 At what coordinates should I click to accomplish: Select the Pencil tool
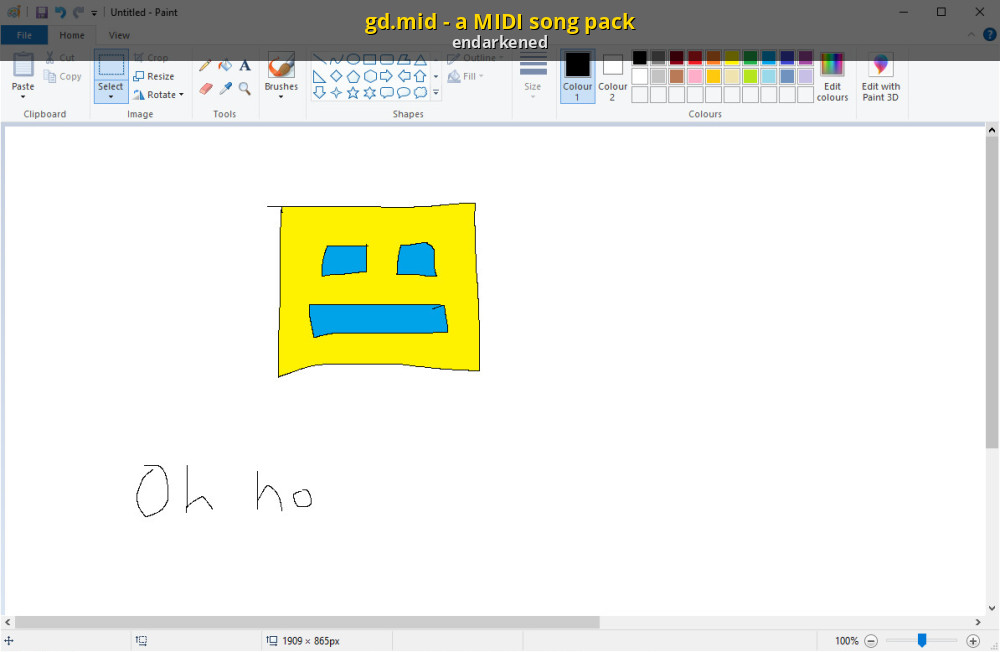click(x=205, y=66)
